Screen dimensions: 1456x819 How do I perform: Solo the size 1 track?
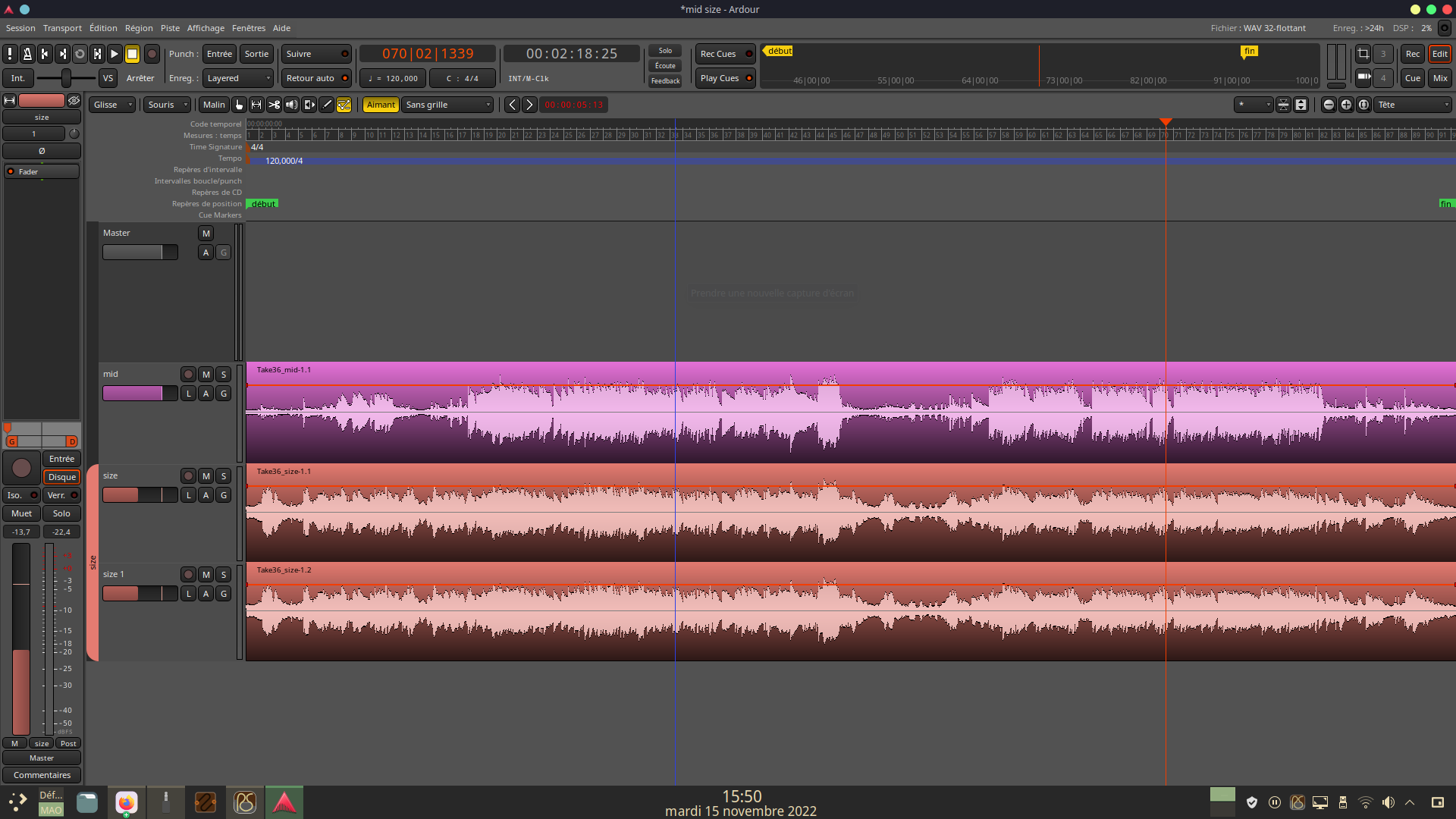click(x=223, y=575)
